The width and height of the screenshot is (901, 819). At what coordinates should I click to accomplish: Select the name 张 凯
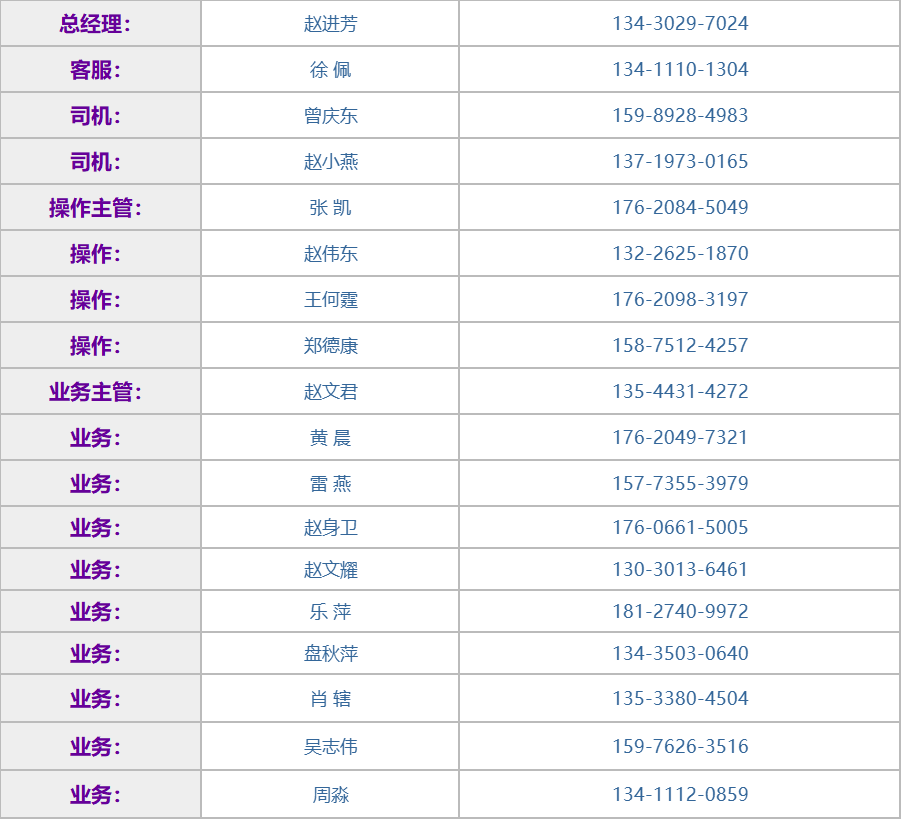click(330, 207)
